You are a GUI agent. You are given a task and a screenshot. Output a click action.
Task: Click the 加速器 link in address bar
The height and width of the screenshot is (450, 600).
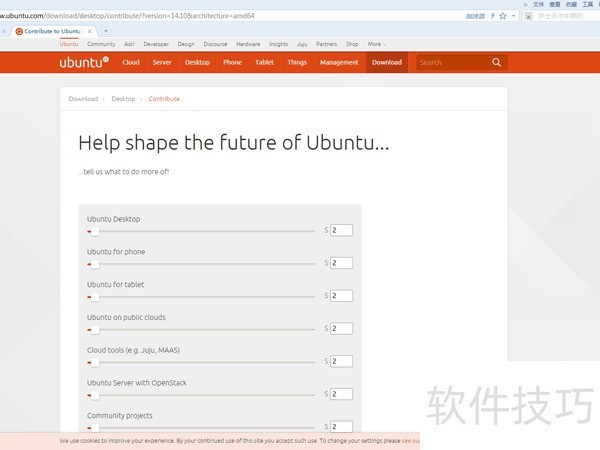point(475,16)
